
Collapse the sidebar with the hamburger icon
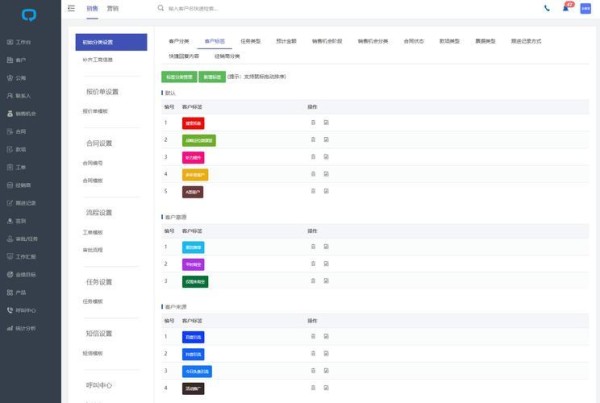pos(71,8)
